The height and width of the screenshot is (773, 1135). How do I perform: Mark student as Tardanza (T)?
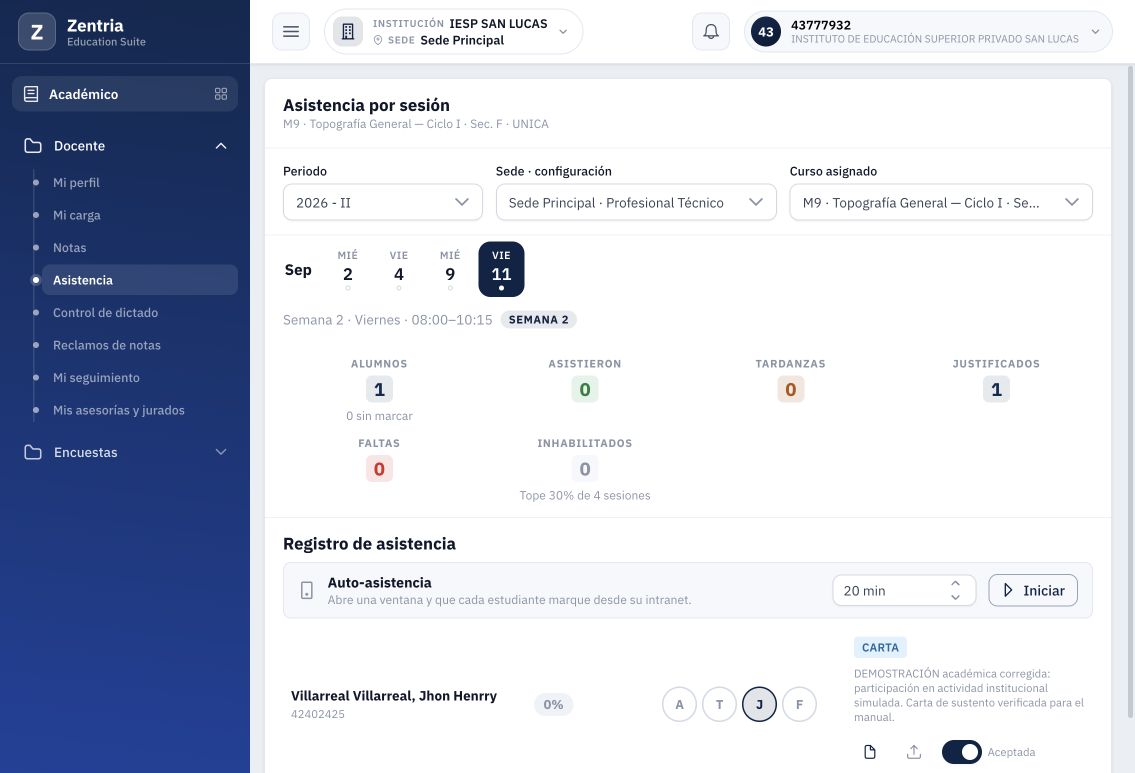pyautogui.click(x=720, y=704)
